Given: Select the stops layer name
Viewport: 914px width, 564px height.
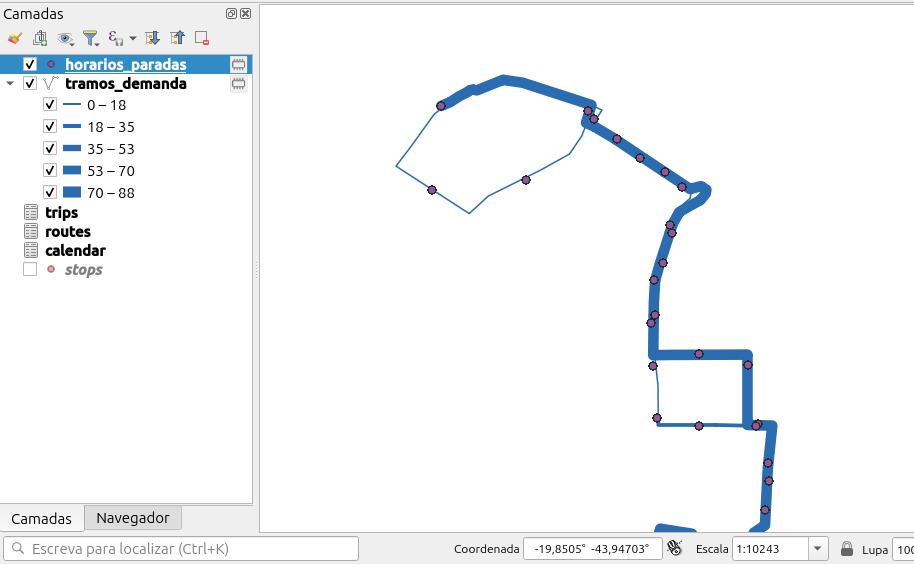Looking at the screenshot, I should [x=83, y=270].
